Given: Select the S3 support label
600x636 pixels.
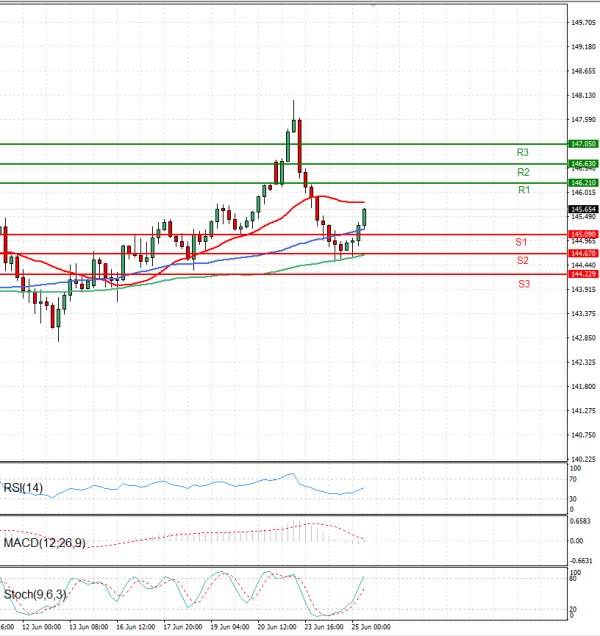Looking at the screenshot, I should point(524,284).
